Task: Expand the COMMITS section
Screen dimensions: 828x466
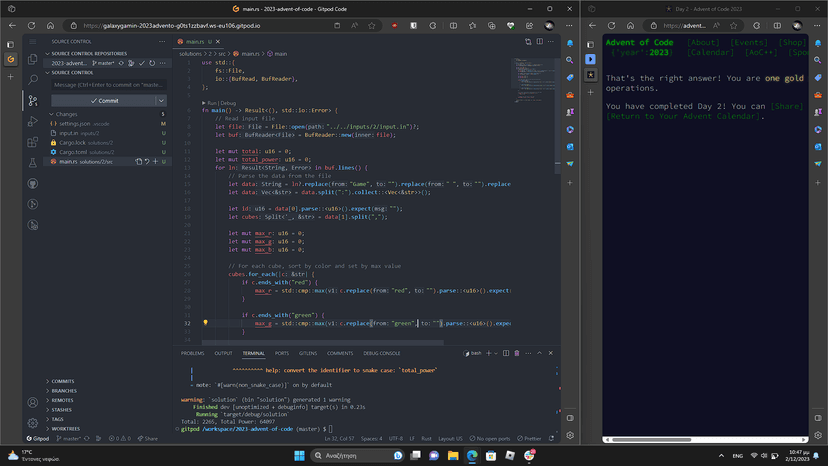Action: click(x=62, y=381)
